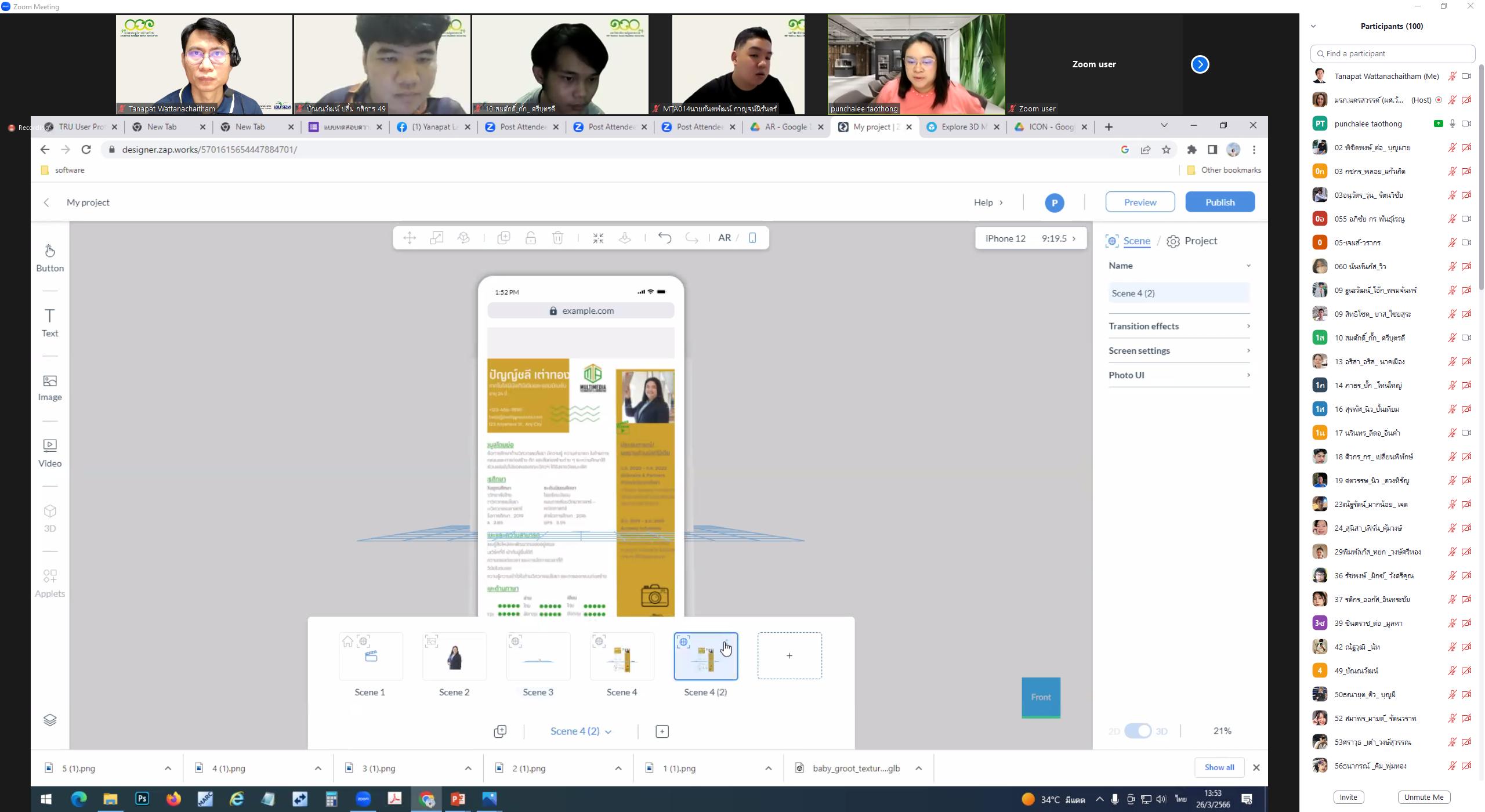The height and width of the screenshot is (812, 1485).
Task: Switch to the Scene properties tab
Action: coord(1128,241)
